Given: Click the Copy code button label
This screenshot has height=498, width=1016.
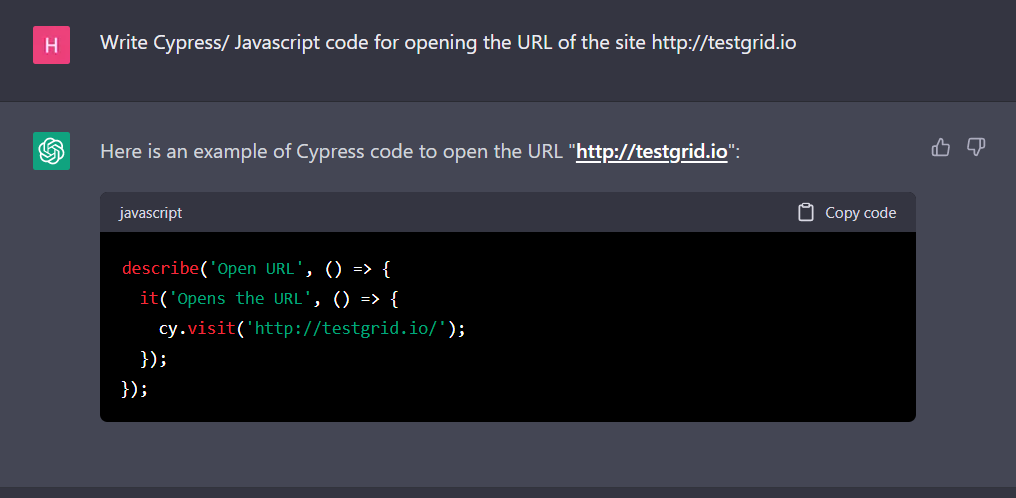Looking at the screenshot, I should 860,212.
